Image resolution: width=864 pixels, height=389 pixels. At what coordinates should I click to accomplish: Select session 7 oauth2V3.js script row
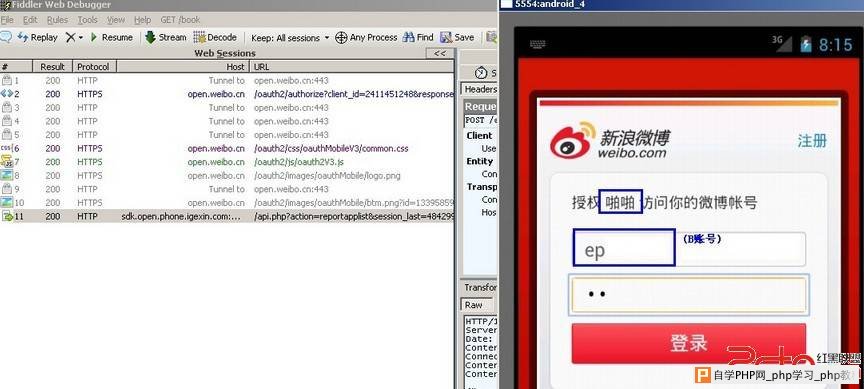coord(227,162)
